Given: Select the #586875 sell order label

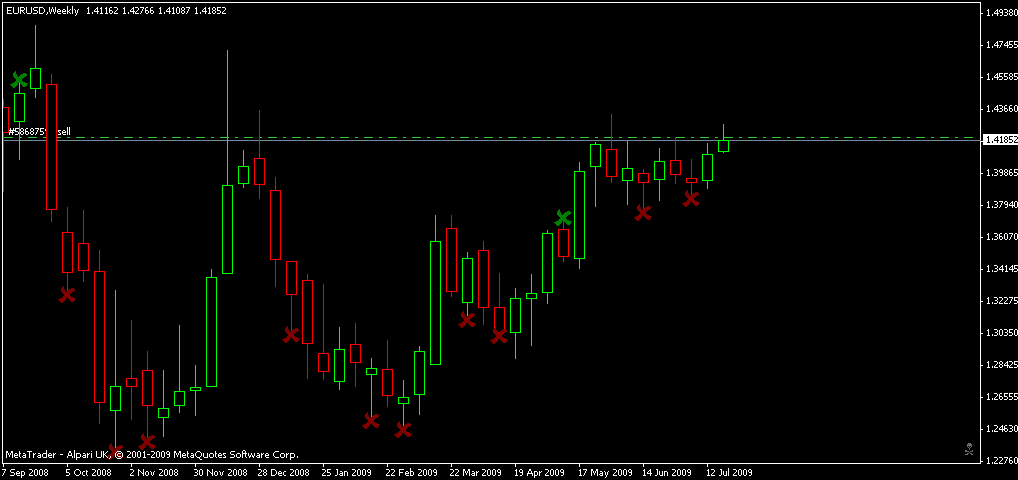Looking at the screenshot, I should click(39, 132).
